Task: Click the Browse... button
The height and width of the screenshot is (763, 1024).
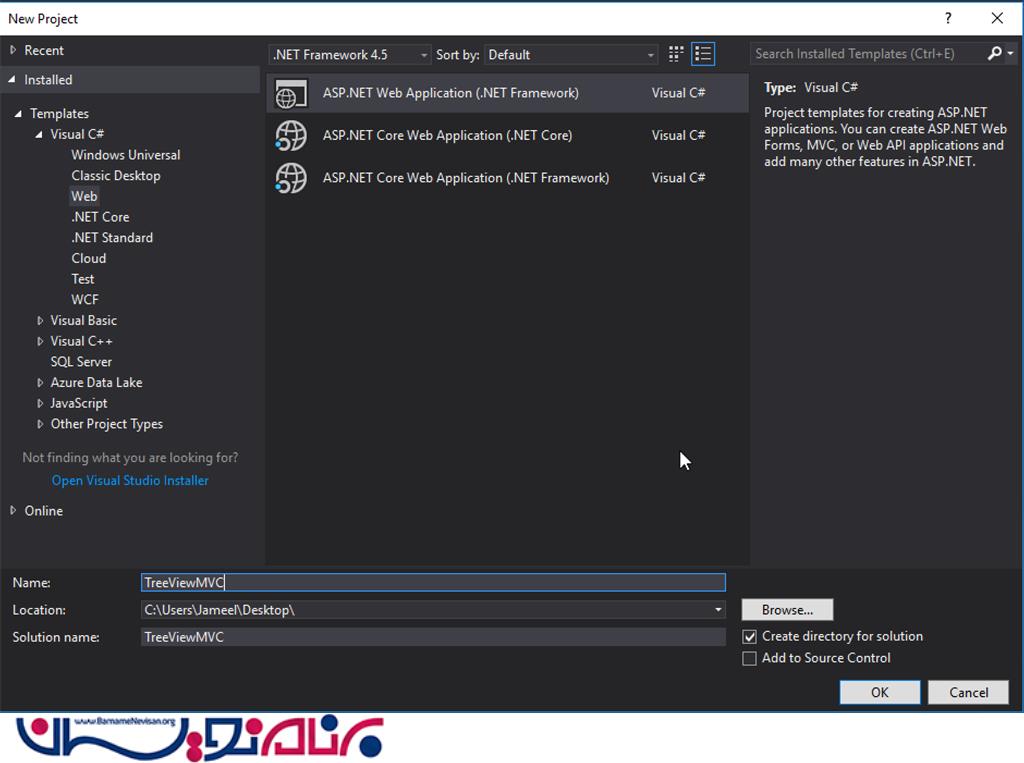Action: tap(787, 610)
